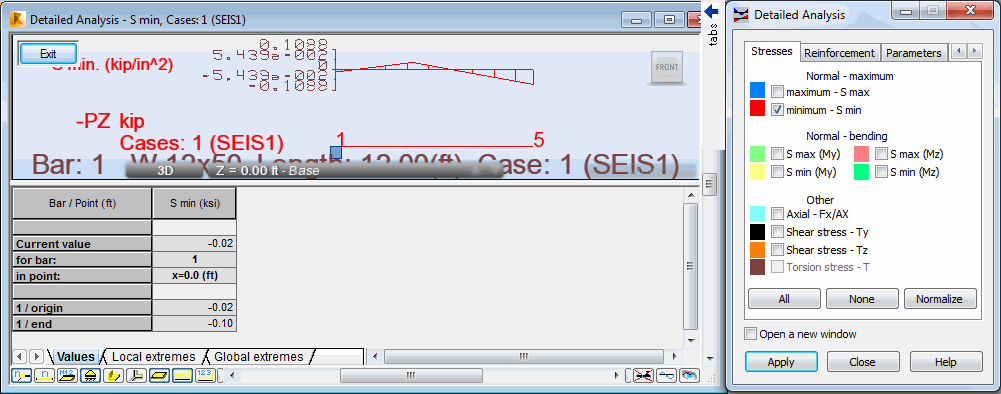This screenshot has height=394, width=1001.
Task: Open the Global extremes tab
Action: click(259, 356)
